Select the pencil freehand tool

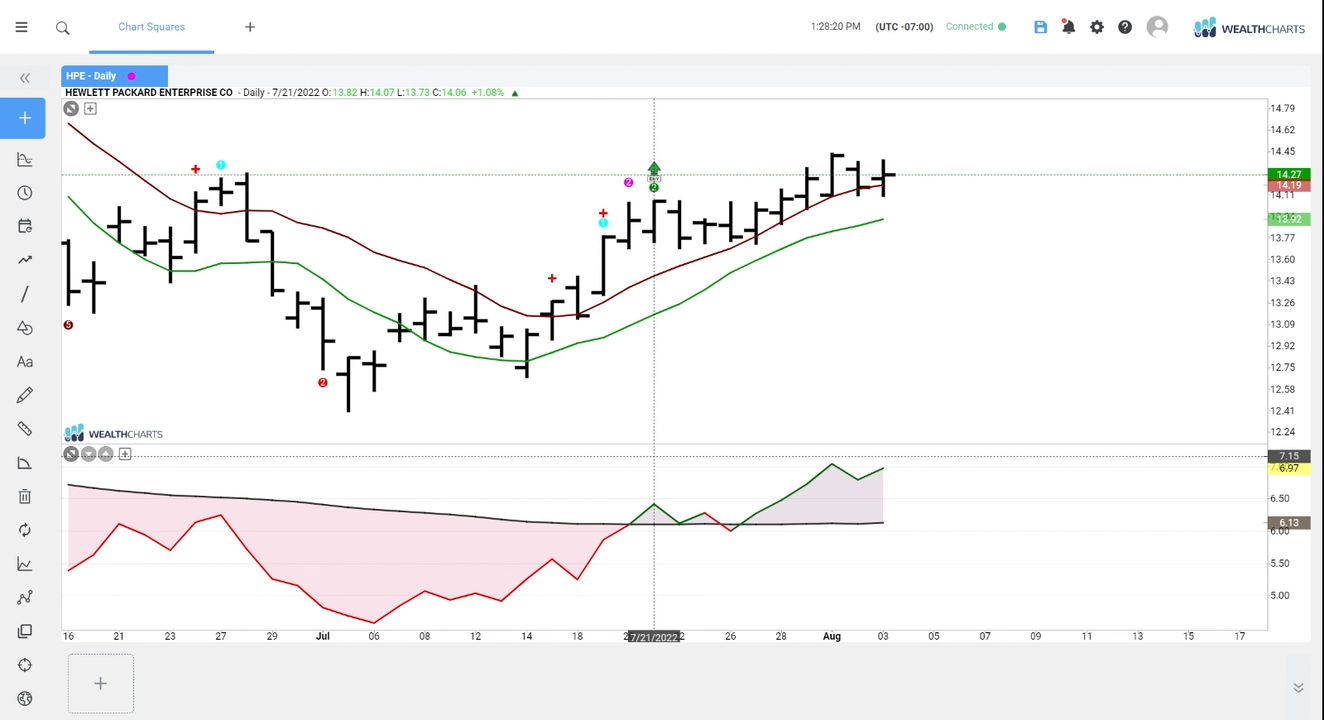coord(25,395)
